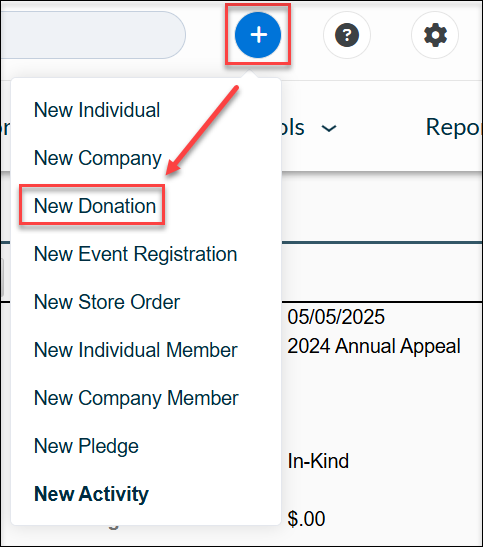Open the help question mark icon
483x547 pixels.
(347, 35)
